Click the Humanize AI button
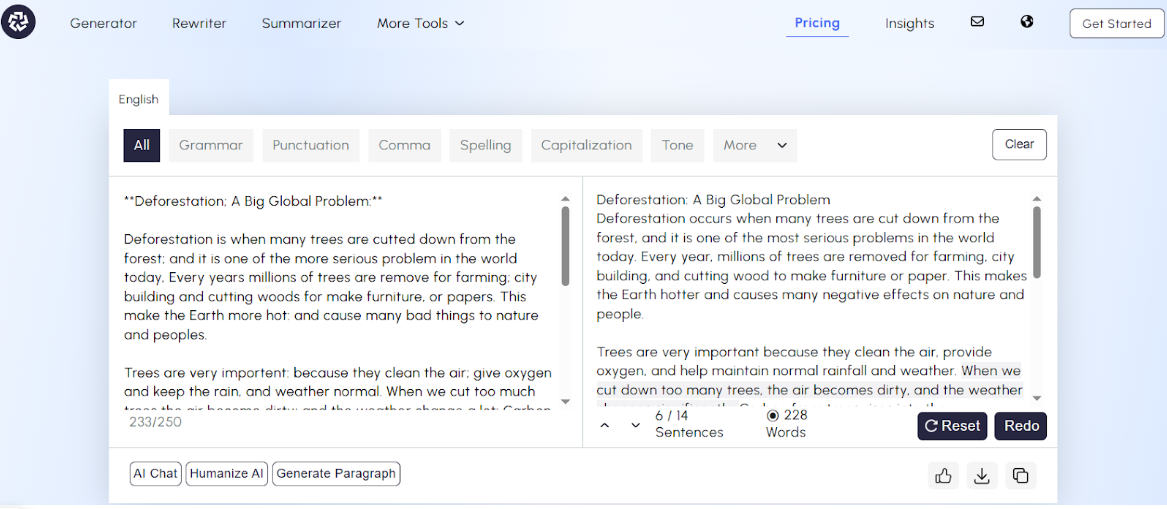 227,473
